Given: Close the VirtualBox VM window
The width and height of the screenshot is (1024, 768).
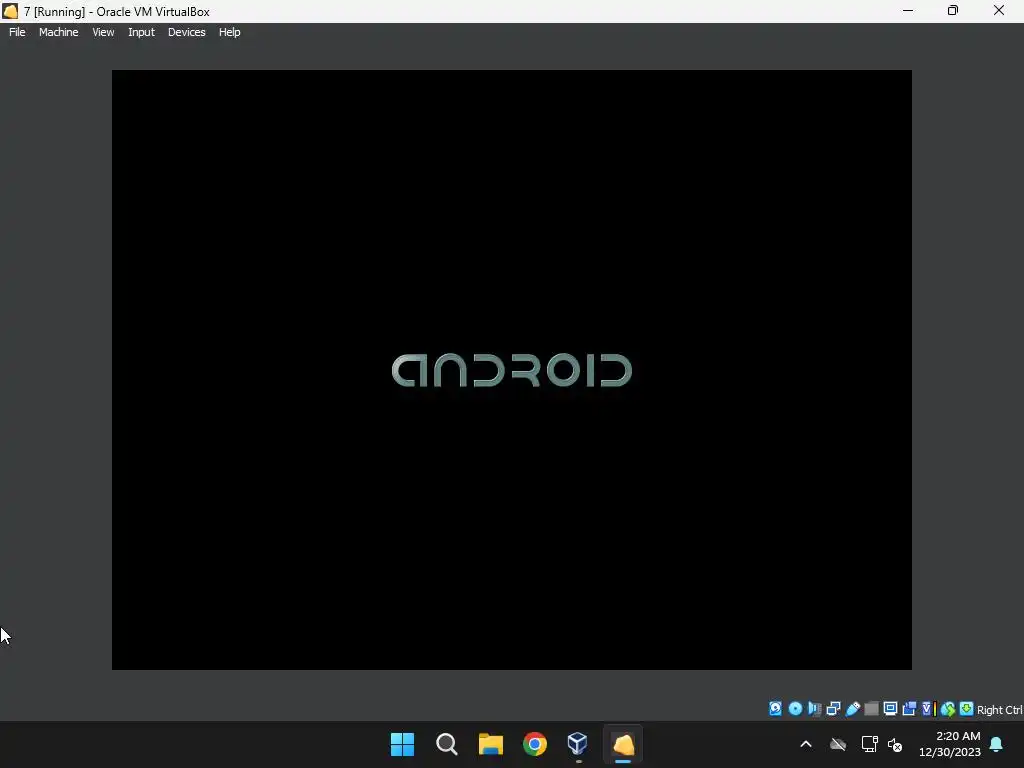Looking at the screenshot, I should [999, 10].
